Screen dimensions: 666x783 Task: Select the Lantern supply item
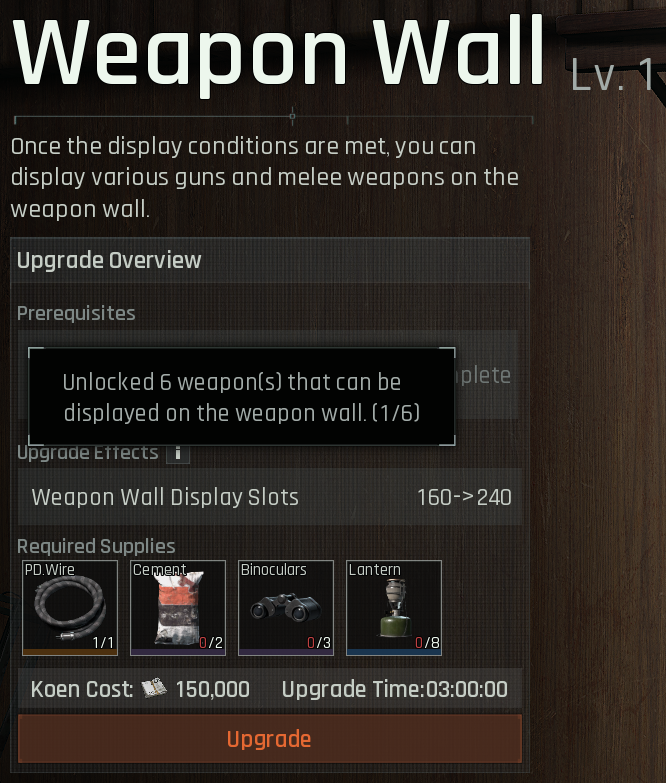(394, 607)
